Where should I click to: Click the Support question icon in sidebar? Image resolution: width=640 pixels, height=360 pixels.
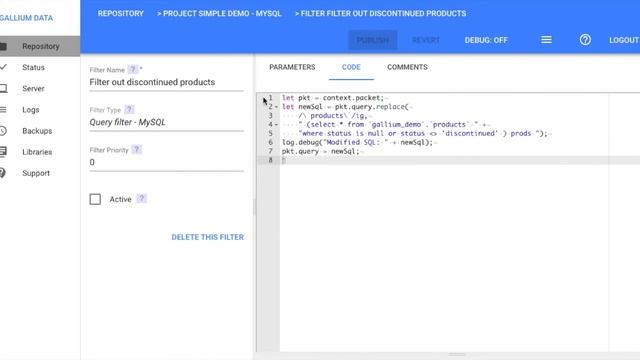click(x=3, y=173)
